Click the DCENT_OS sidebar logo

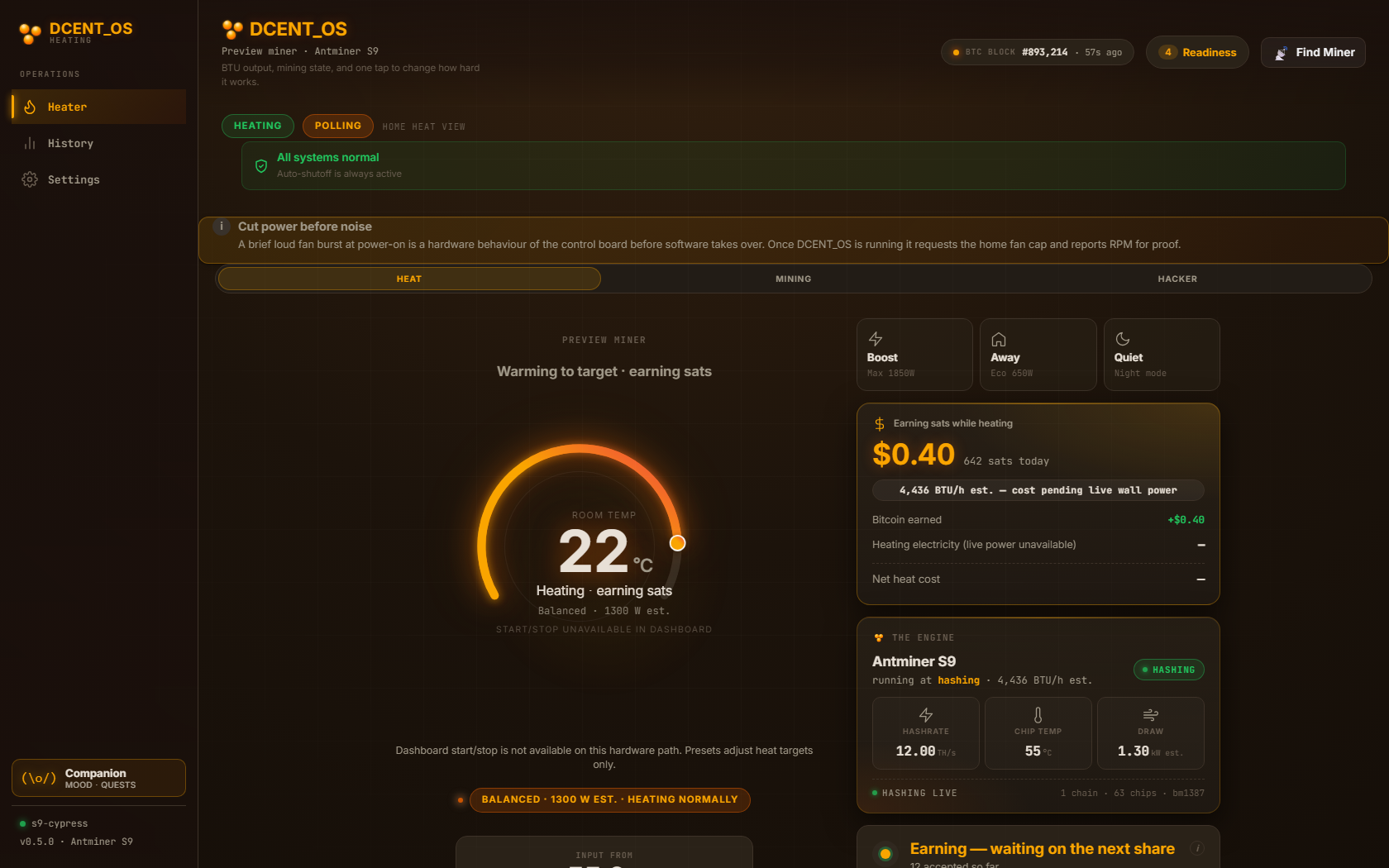pos(76,32)
